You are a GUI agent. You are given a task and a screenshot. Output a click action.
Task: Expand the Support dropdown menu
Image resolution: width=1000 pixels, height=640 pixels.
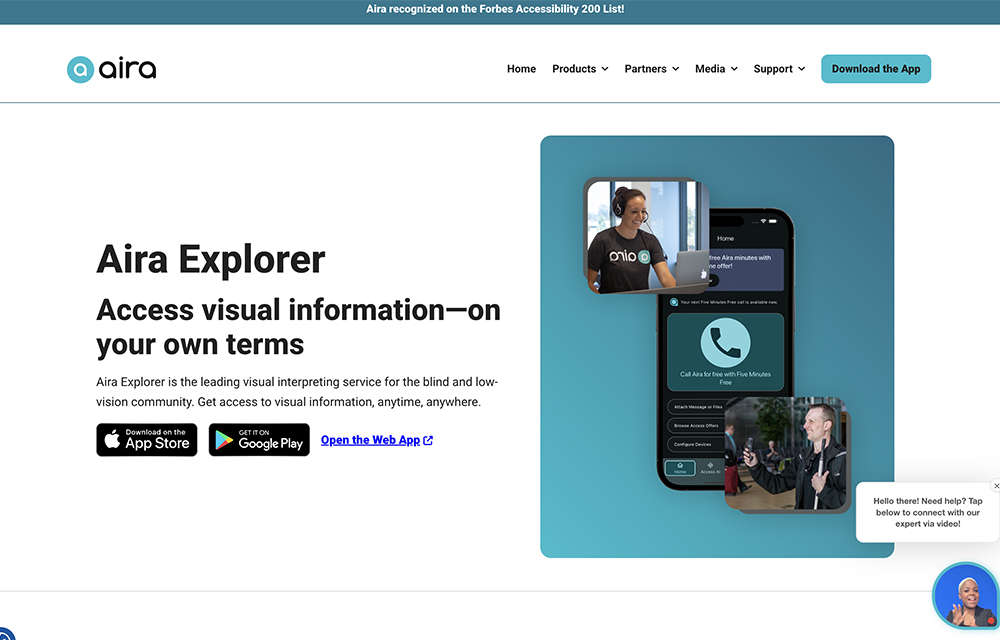tap(779, 69)
